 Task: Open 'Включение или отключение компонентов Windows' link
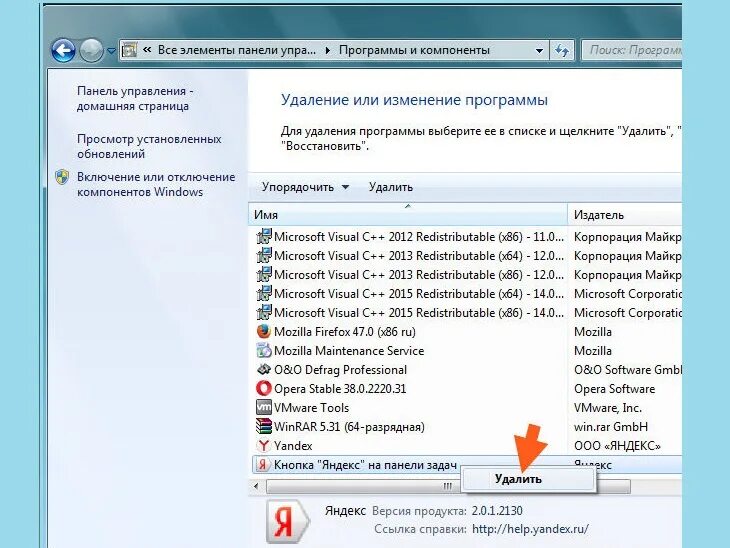156,184
